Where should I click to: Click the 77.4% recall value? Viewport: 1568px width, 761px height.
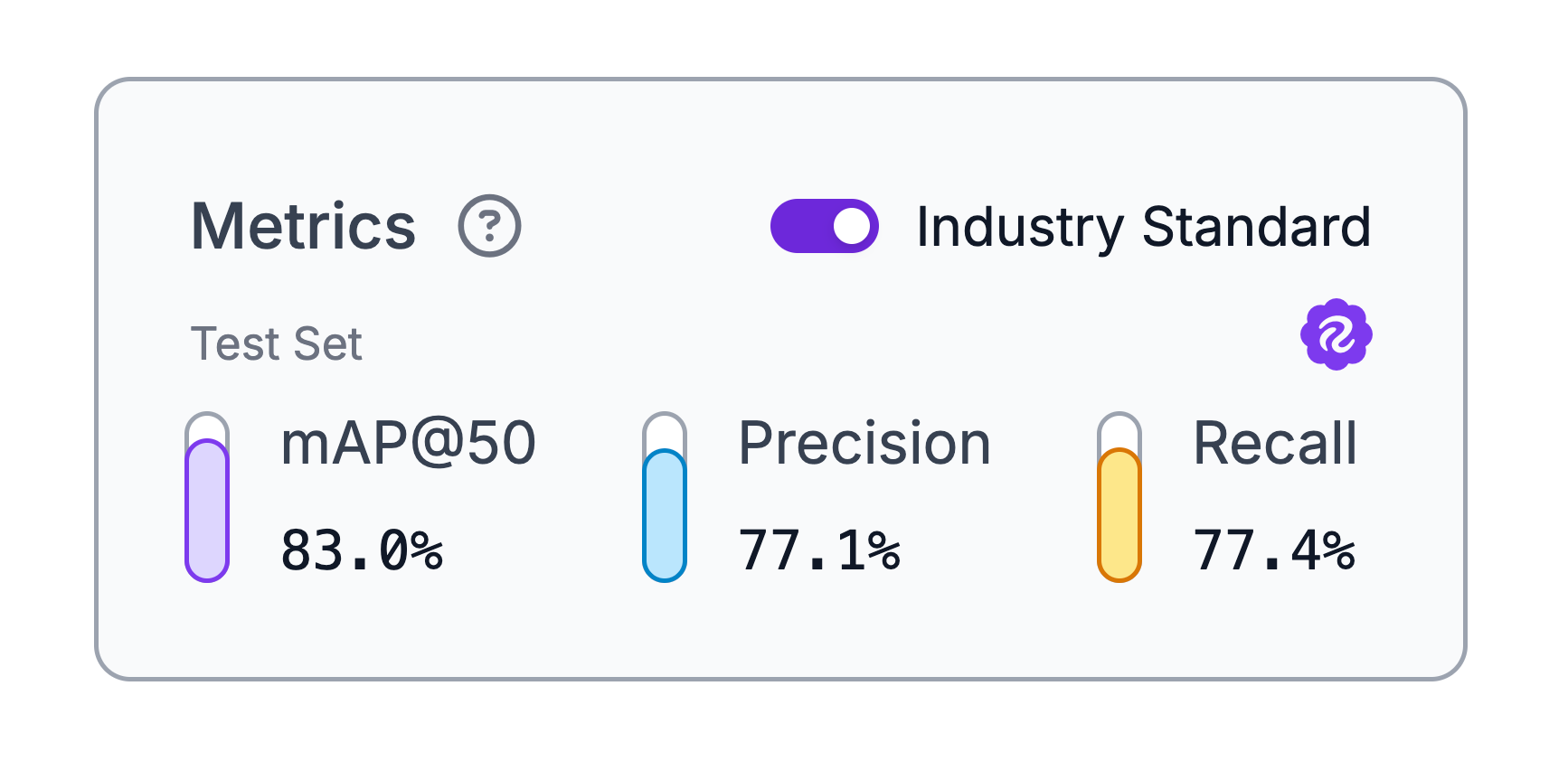coord(1274,550)
